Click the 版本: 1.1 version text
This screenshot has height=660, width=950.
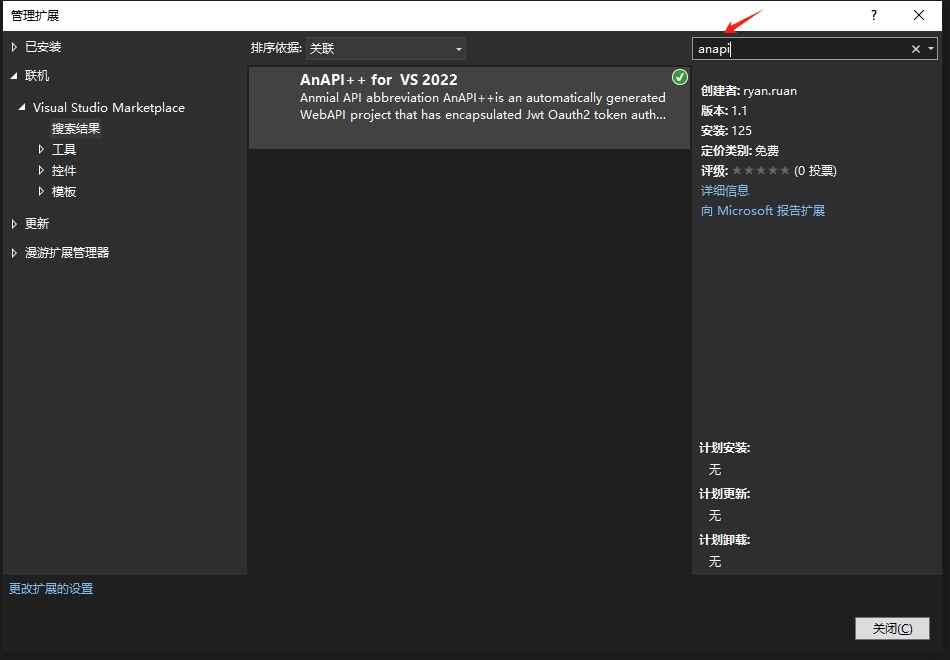point(724,111)
